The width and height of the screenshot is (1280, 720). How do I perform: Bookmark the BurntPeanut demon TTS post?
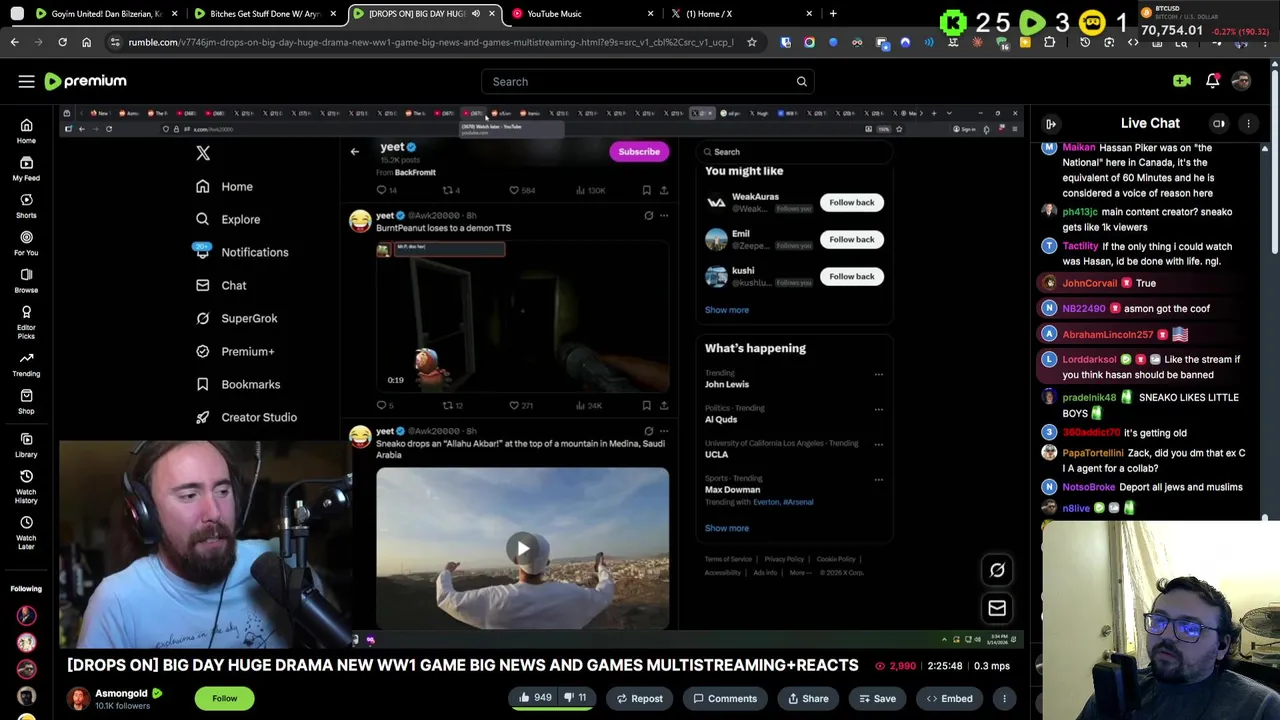click(646, 405)
